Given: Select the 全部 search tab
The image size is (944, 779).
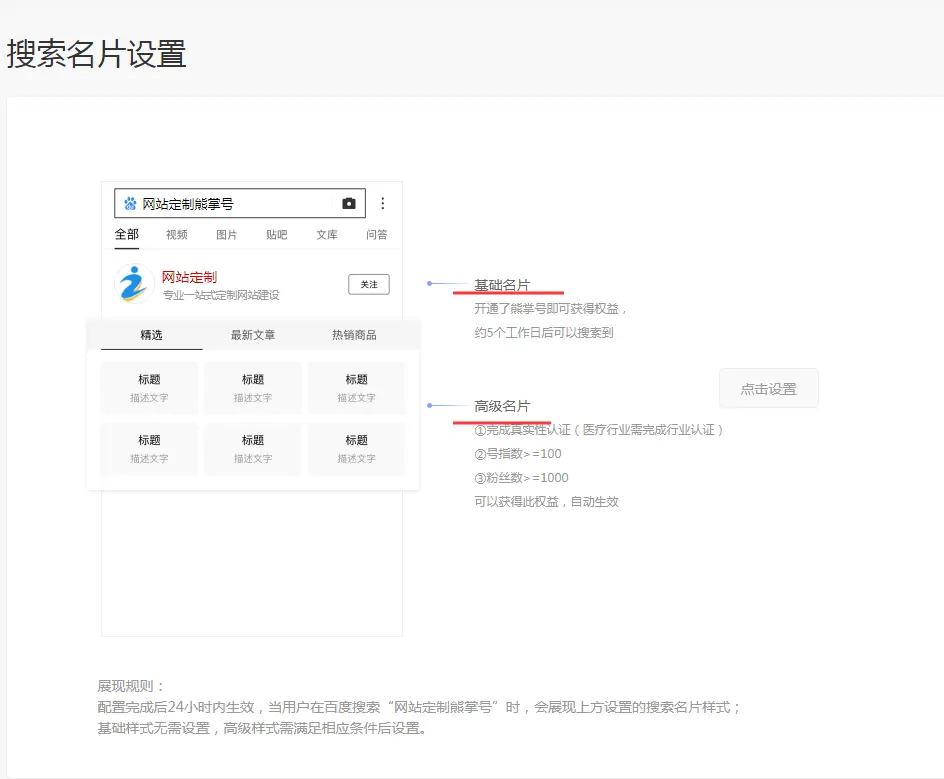Looking at the screenshot, I should click(127, 235).
